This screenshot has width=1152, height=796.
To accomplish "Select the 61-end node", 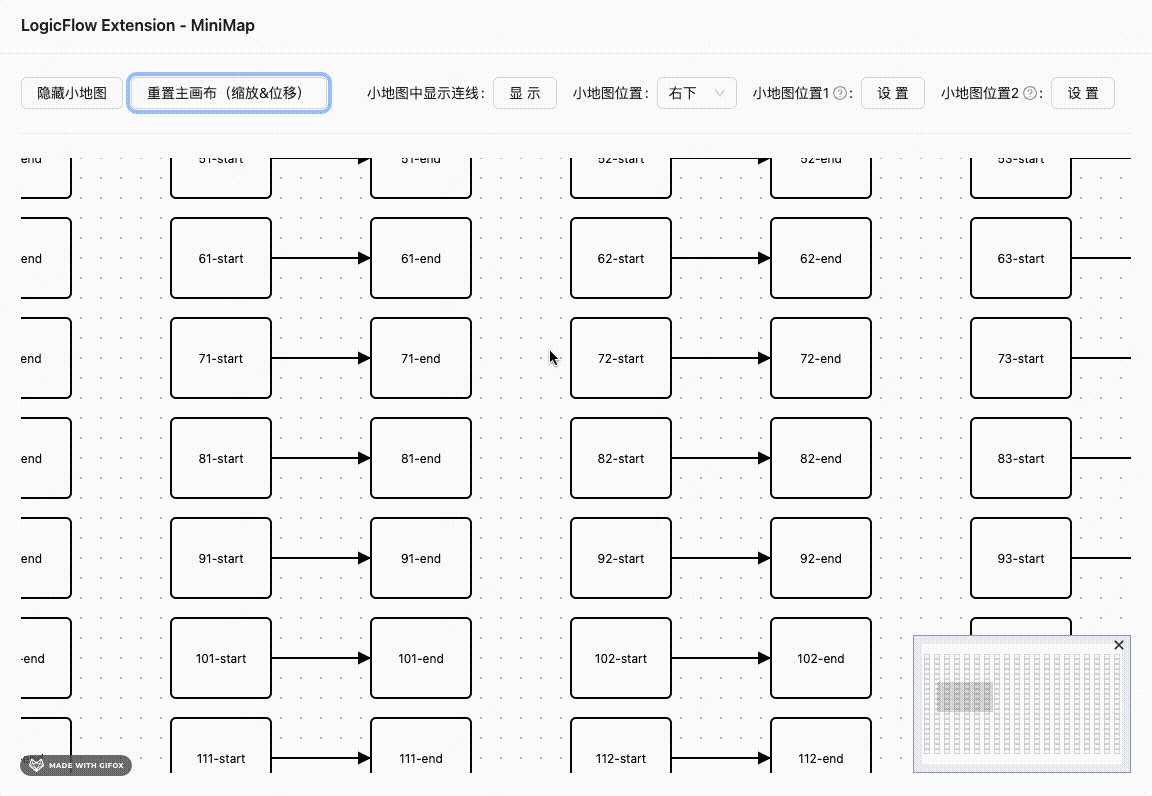I will pyautogui.click(x=421, y=258).
